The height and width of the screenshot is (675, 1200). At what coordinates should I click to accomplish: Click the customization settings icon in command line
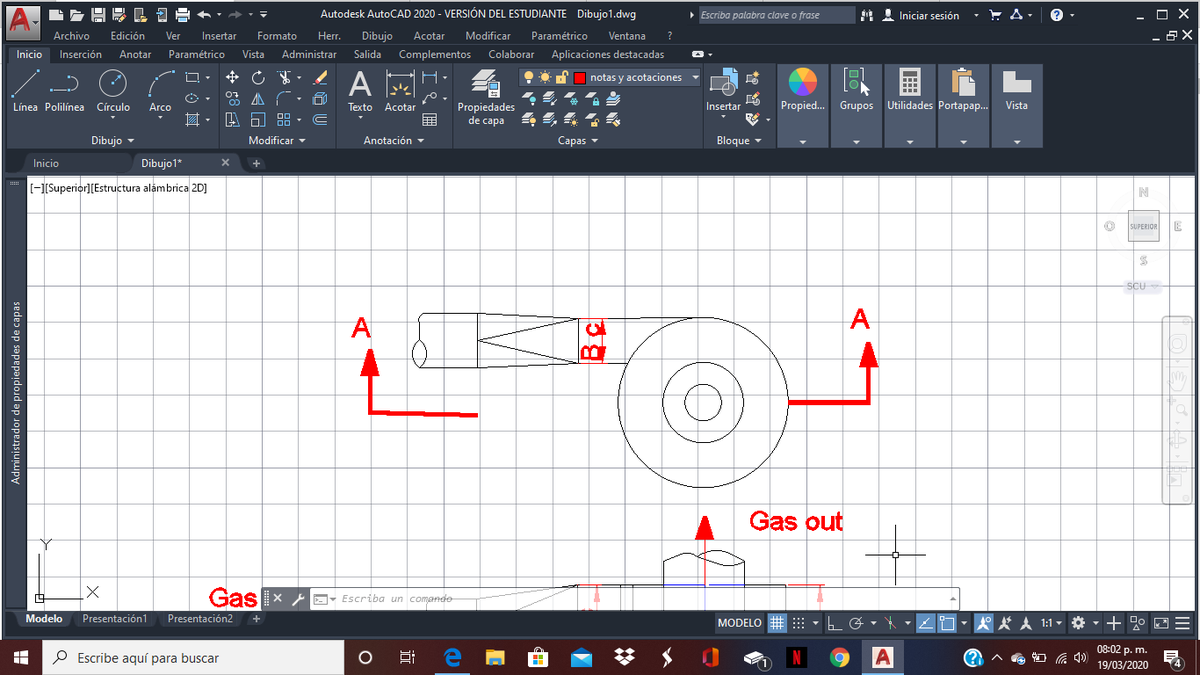coord(298,599)
